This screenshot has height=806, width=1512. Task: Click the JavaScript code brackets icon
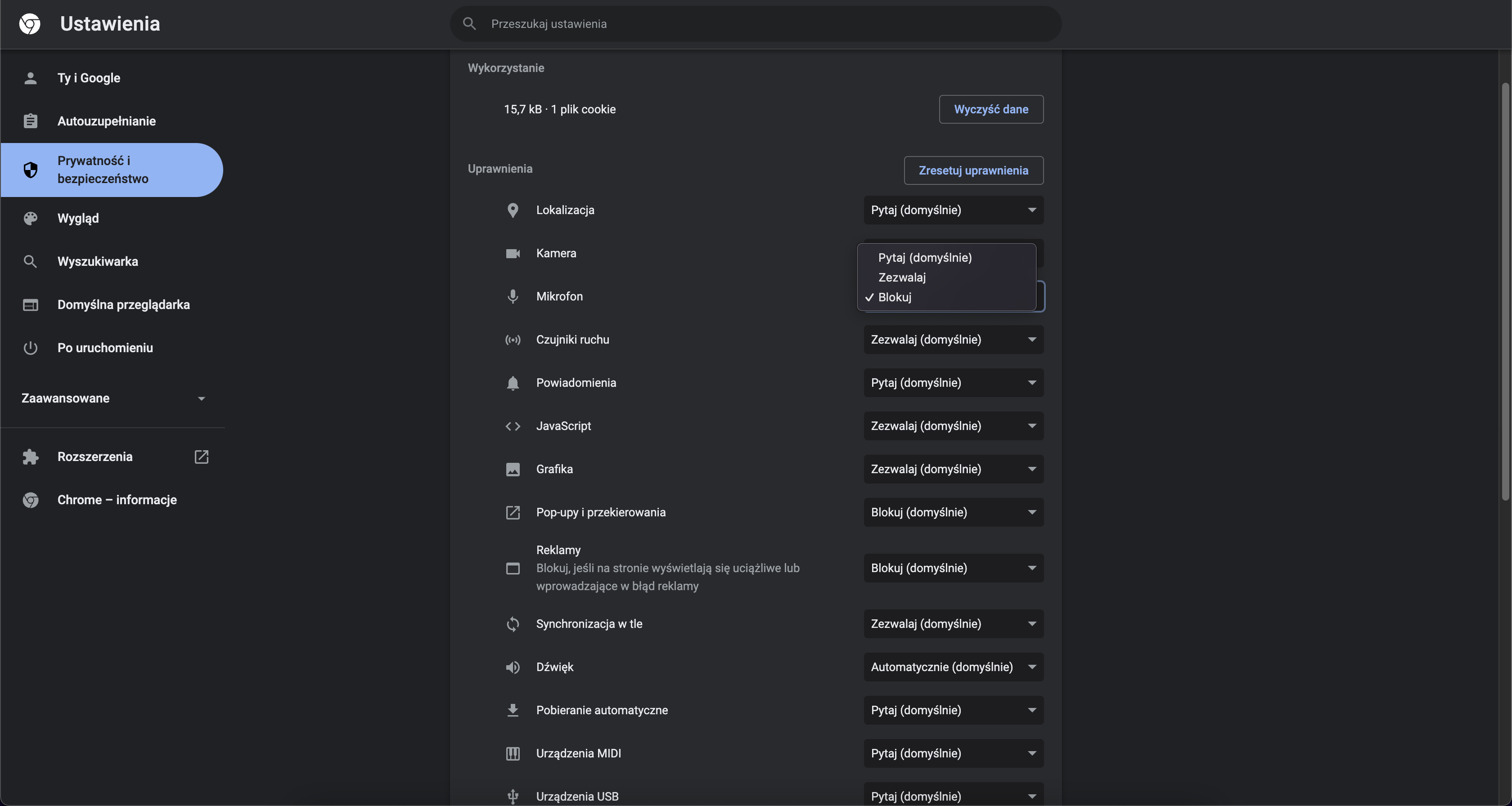pos(513,426)
